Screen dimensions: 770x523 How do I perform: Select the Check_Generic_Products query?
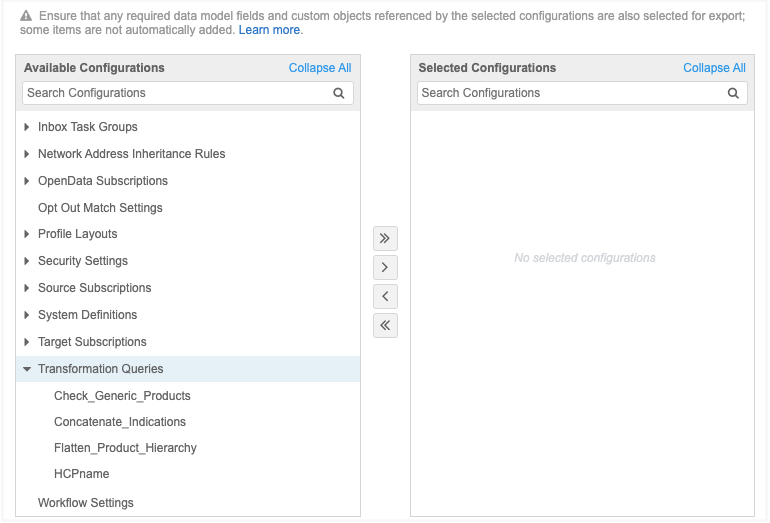(122, 396)
